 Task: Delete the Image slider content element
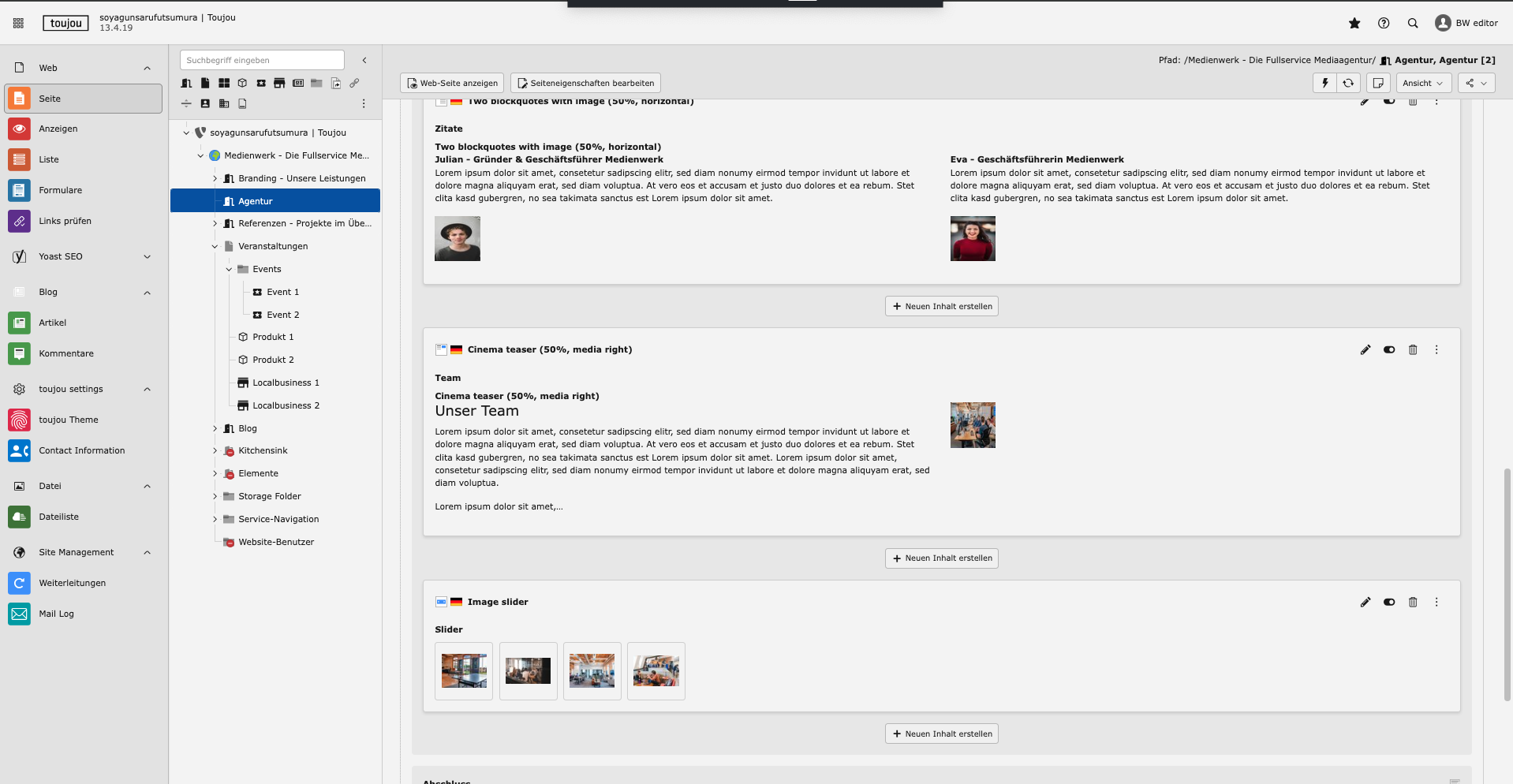click(x=1413, y=603)
